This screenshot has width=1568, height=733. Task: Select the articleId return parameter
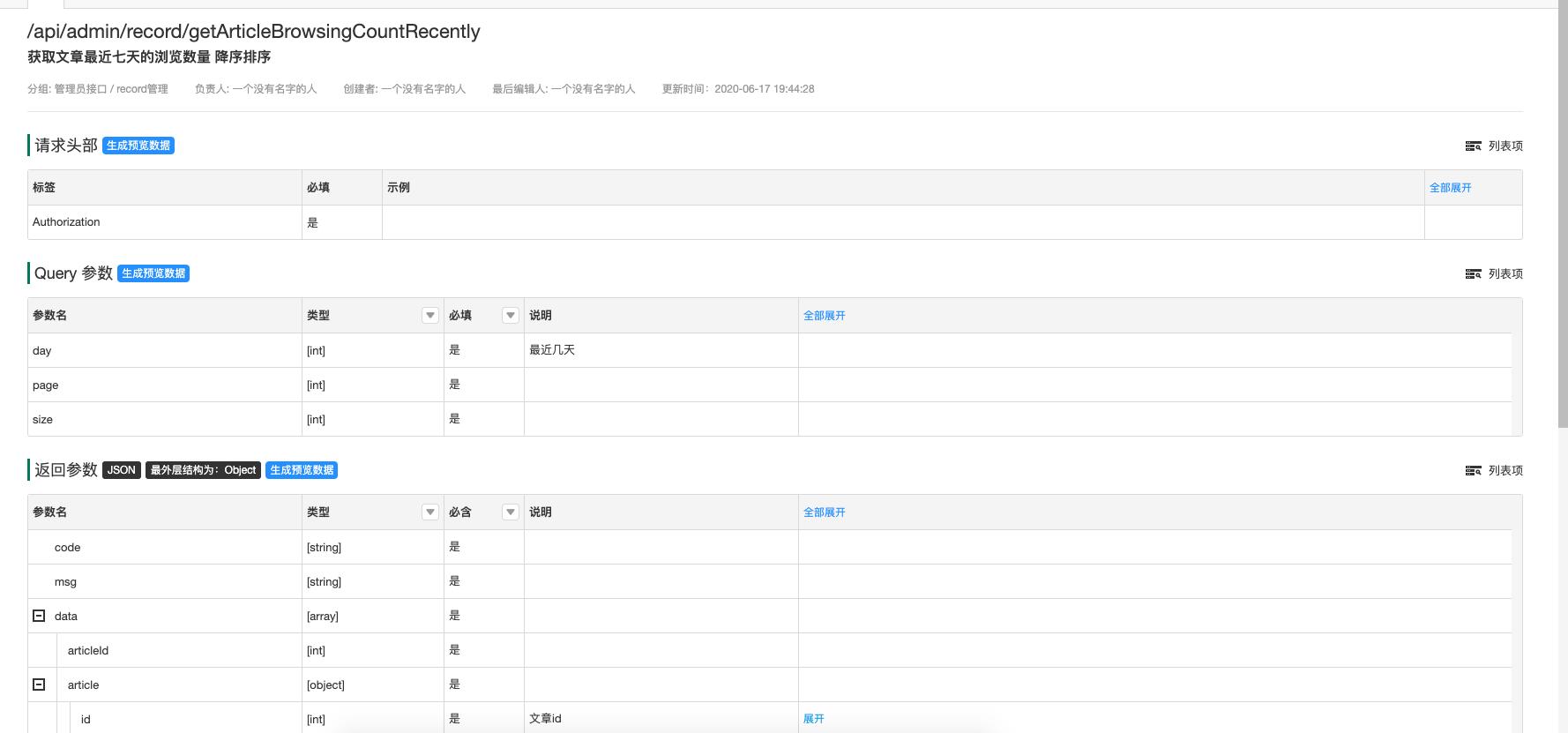coord(88,651)
